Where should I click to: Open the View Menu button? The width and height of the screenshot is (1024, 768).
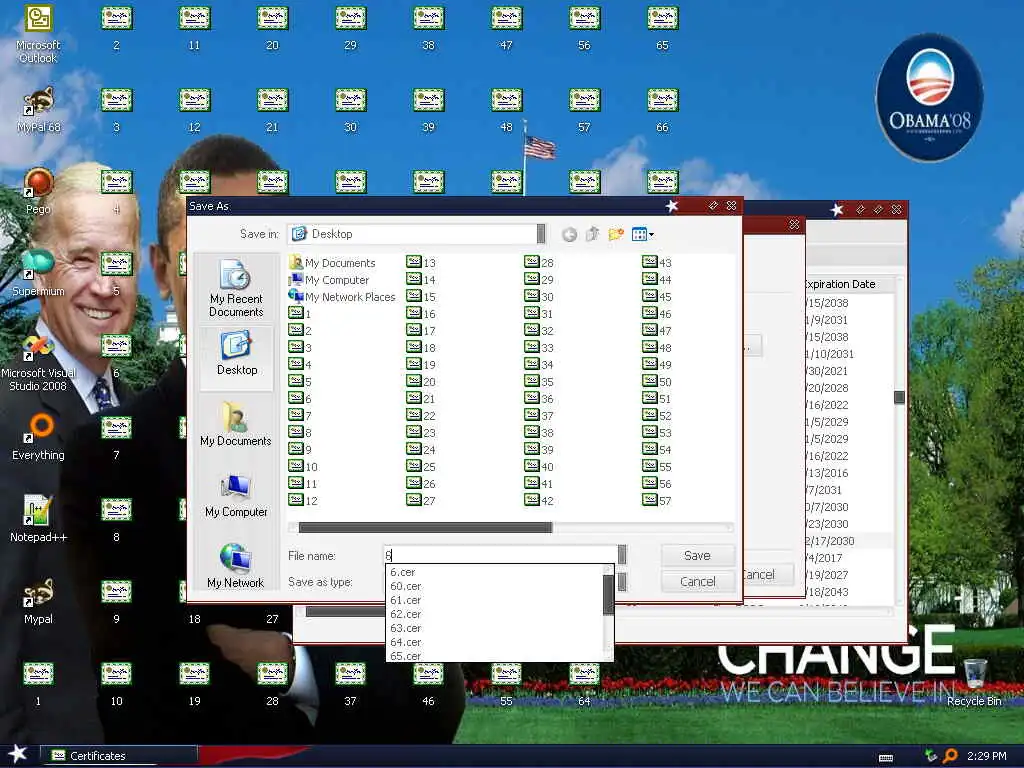pyautogui.click(x=643, y=234)
